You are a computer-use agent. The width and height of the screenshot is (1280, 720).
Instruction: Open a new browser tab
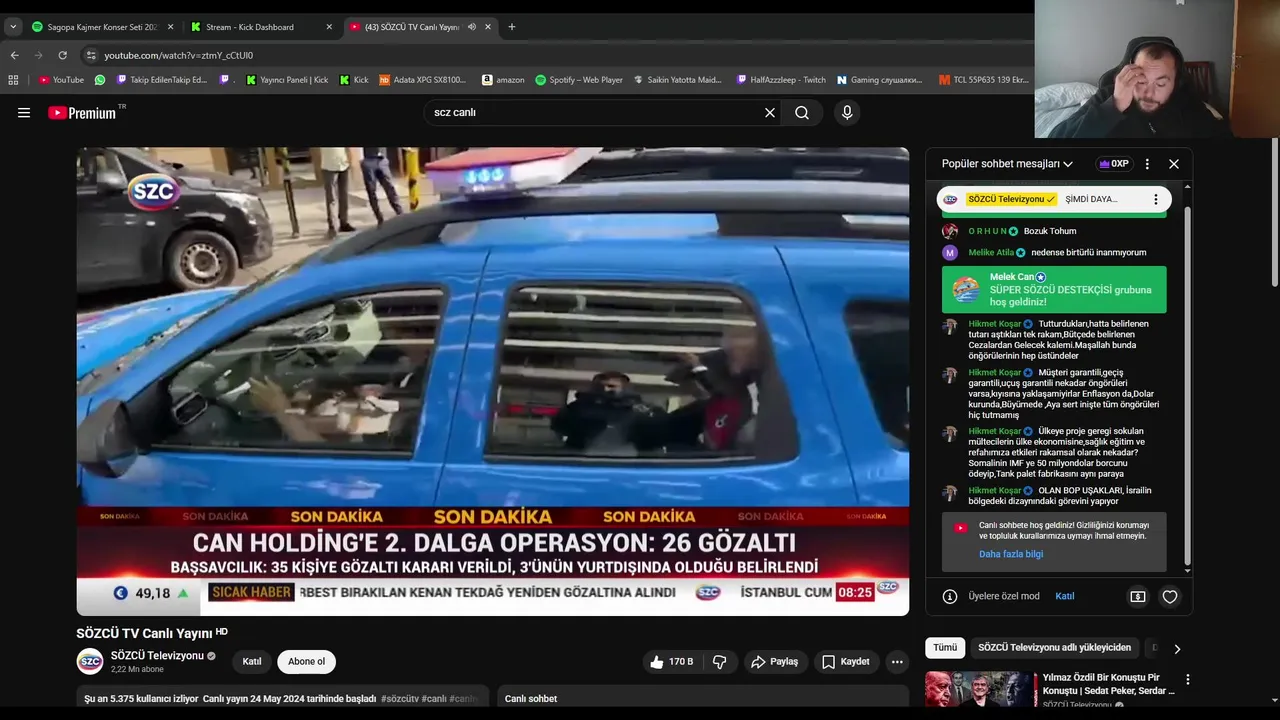pos(512,27)
